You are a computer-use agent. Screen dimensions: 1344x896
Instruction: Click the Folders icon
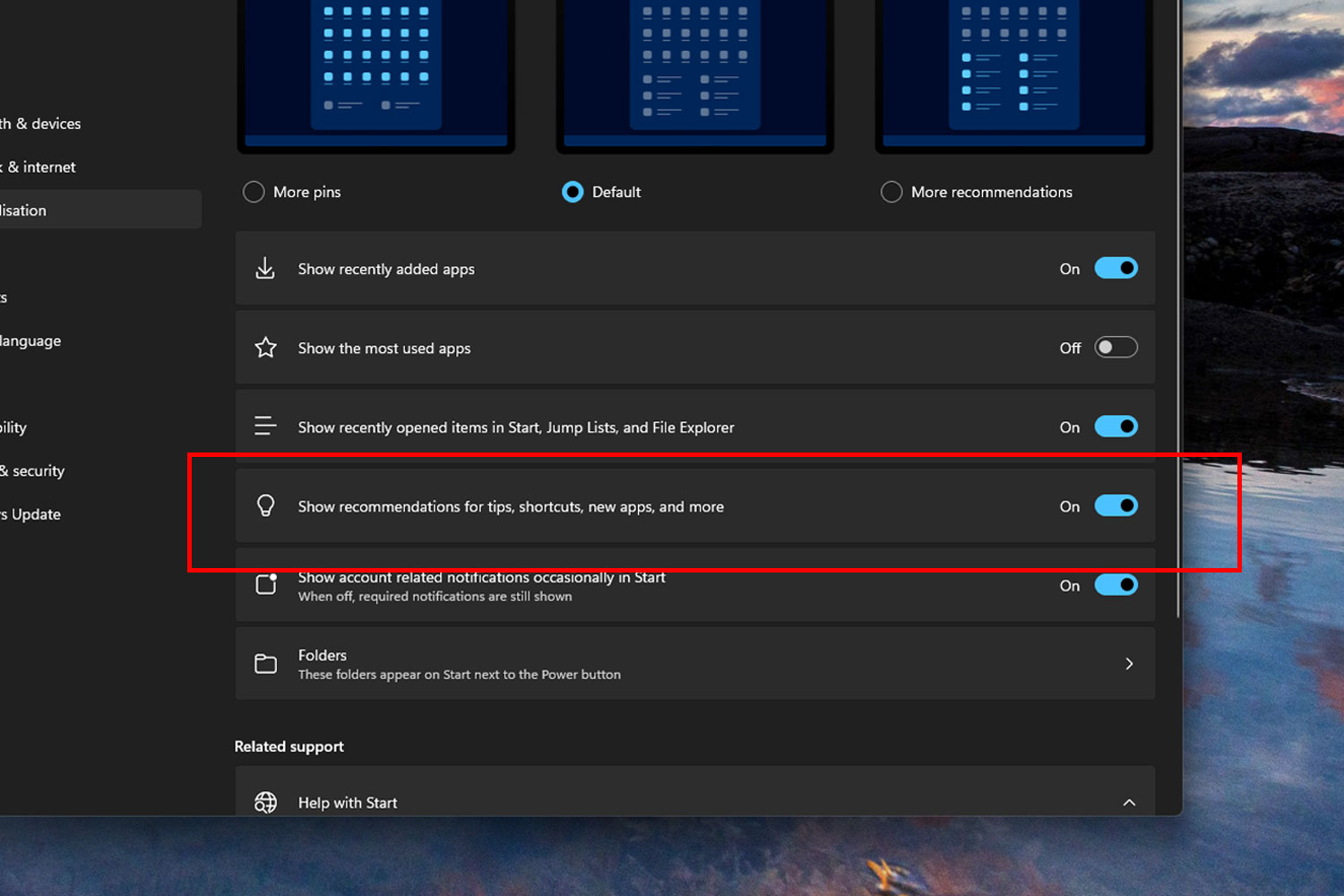tap(265, 664)
